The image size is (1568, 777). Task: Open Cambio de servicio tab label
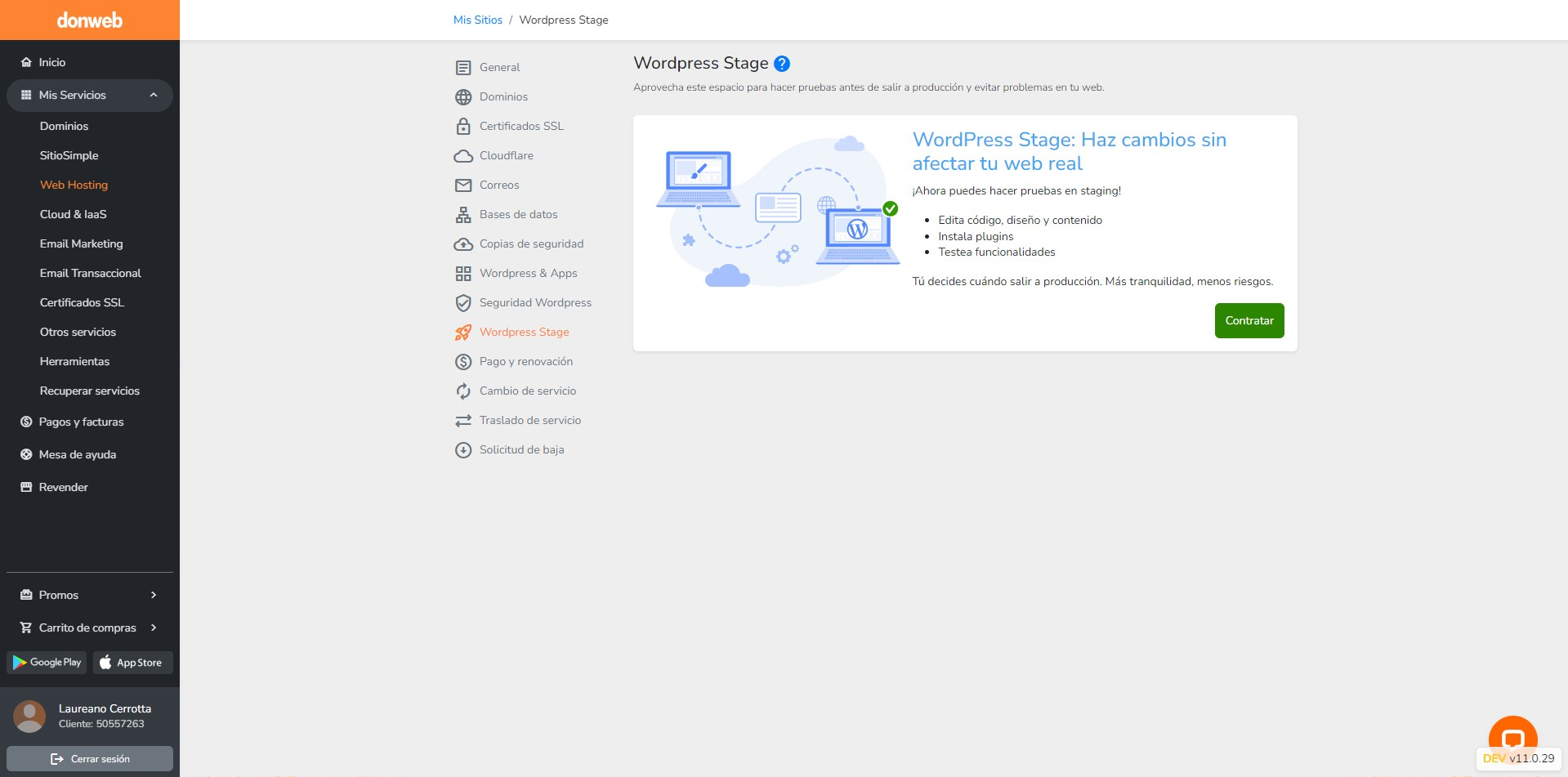(528, 391)
